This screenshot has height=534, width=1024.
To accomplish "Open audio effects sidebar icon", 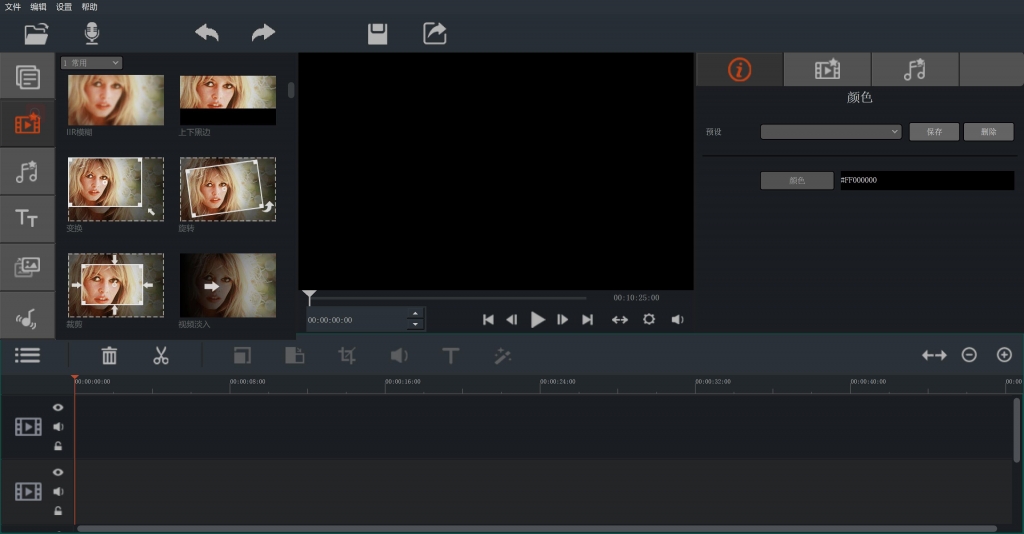I will [x=27, y=172].
